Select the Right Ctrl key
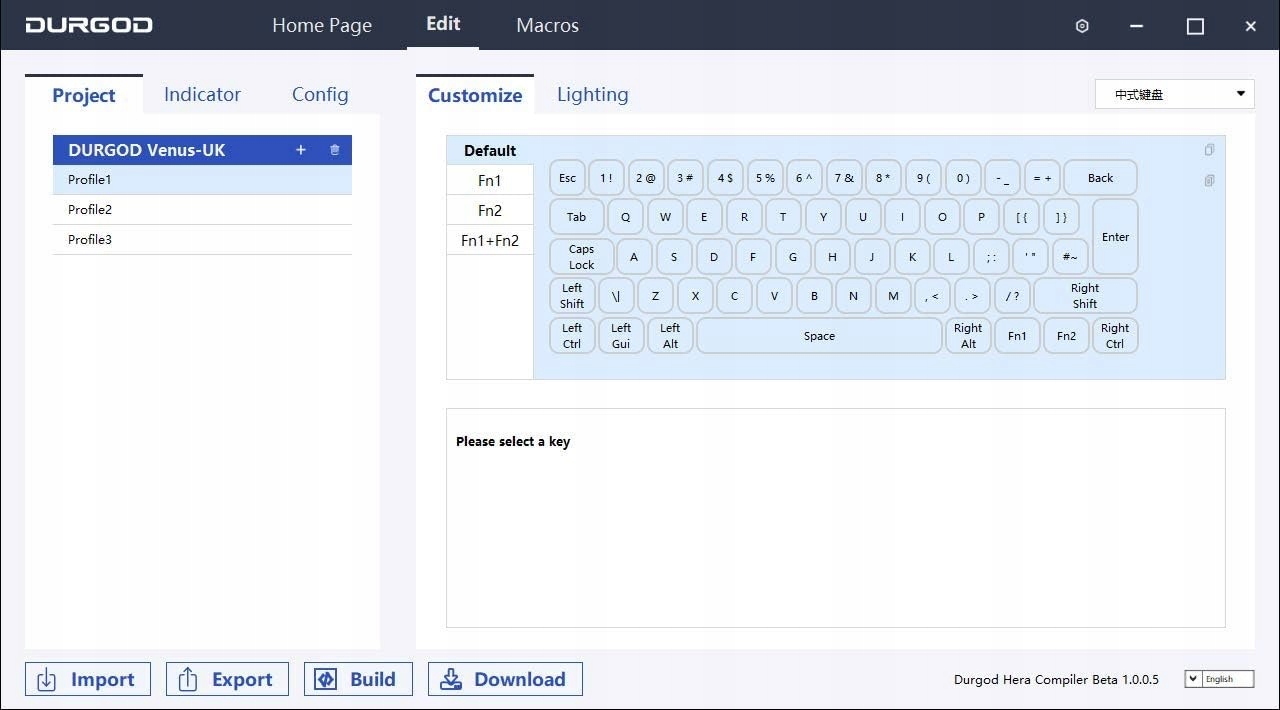The height and width of the screenshot is (710, 1280). coord(1115,336)
